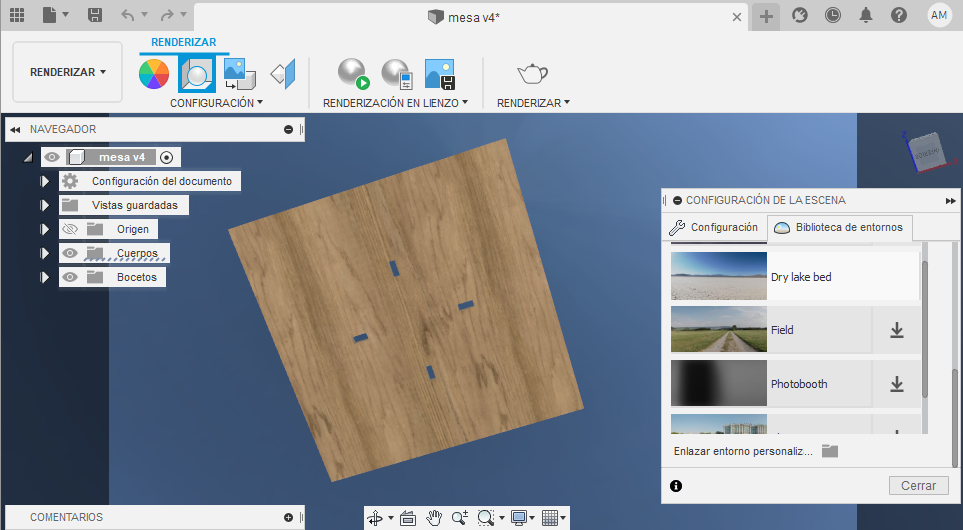Activate mesa v4 component radio button
The image size is (963, 530).
166,157
